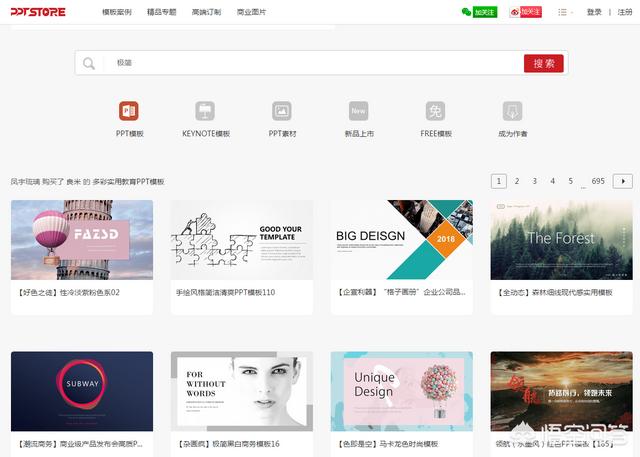This screenshot has height=457, width=640.
Task: Expand the list menu dropdown in header
Action: [x=566, y=12]
